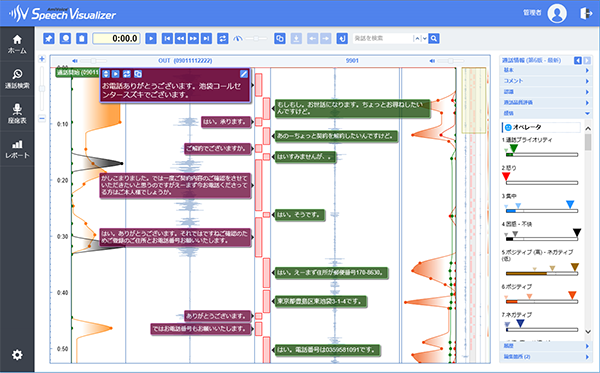Expand the third call info section
This screenshot has width=600, height=373.
pyautogui.click(x=546, y=92)
